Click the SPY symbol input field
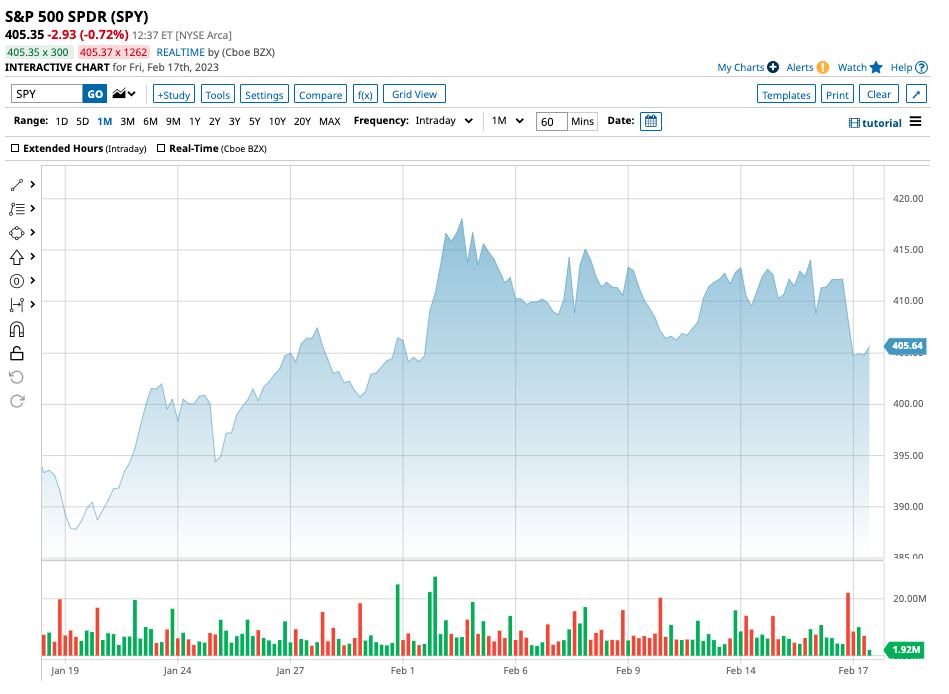This screenshot has height=694, width=949. [x=47, y=94]
